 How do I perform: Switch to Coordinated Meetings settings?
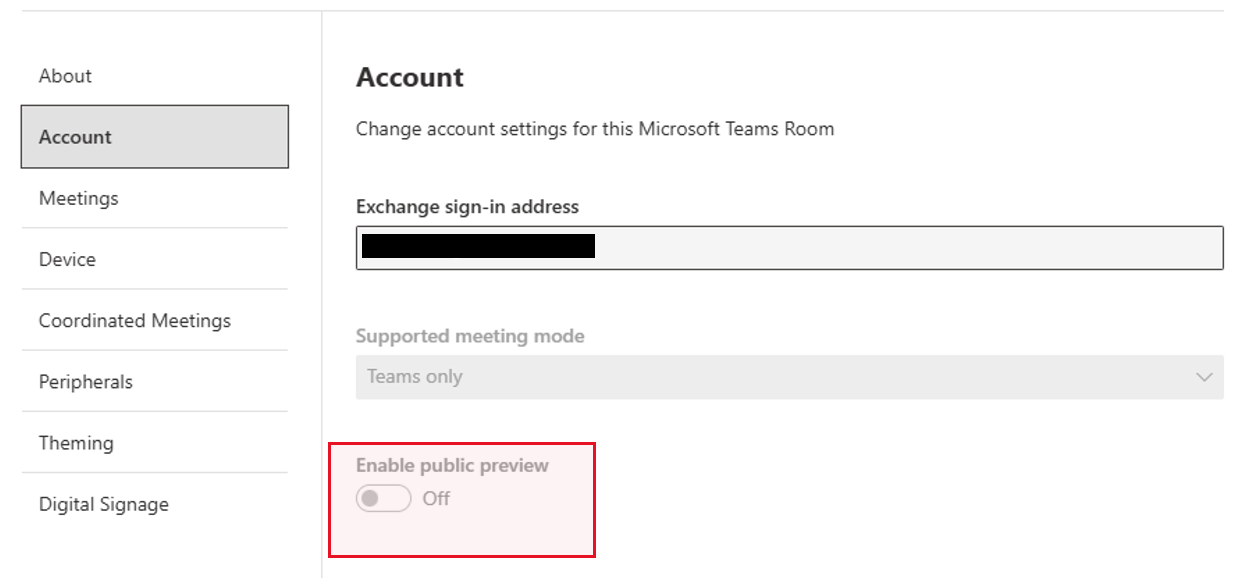coord(135,320)
